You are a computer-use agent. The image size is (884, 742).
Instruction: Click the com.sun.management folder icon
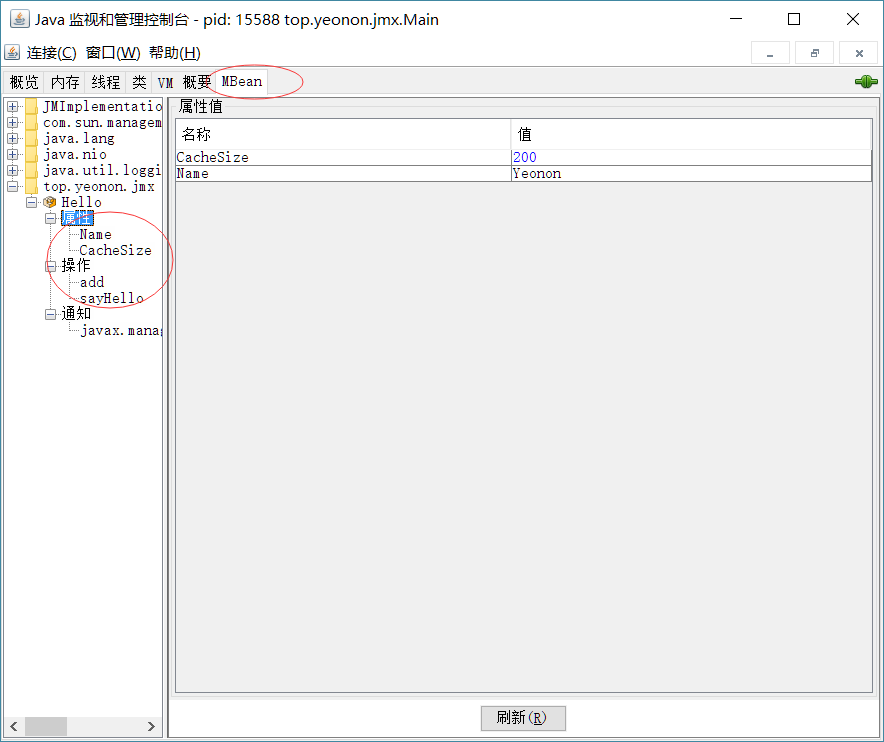click(32, 122)
